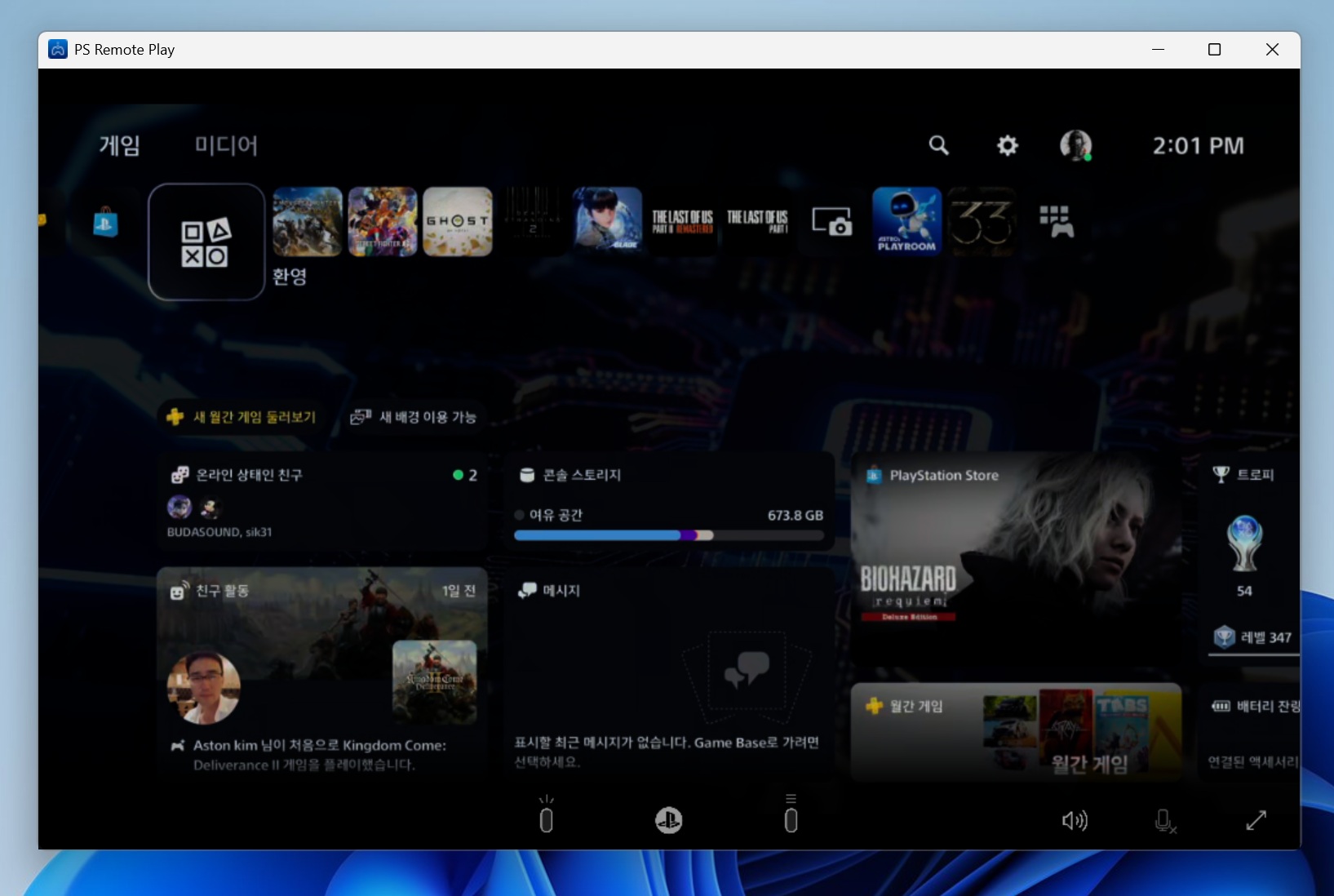This screenshot has width=1334, height=896.
Task: Open the Ghost of Tsushima game tile
Action: [458, 222]
